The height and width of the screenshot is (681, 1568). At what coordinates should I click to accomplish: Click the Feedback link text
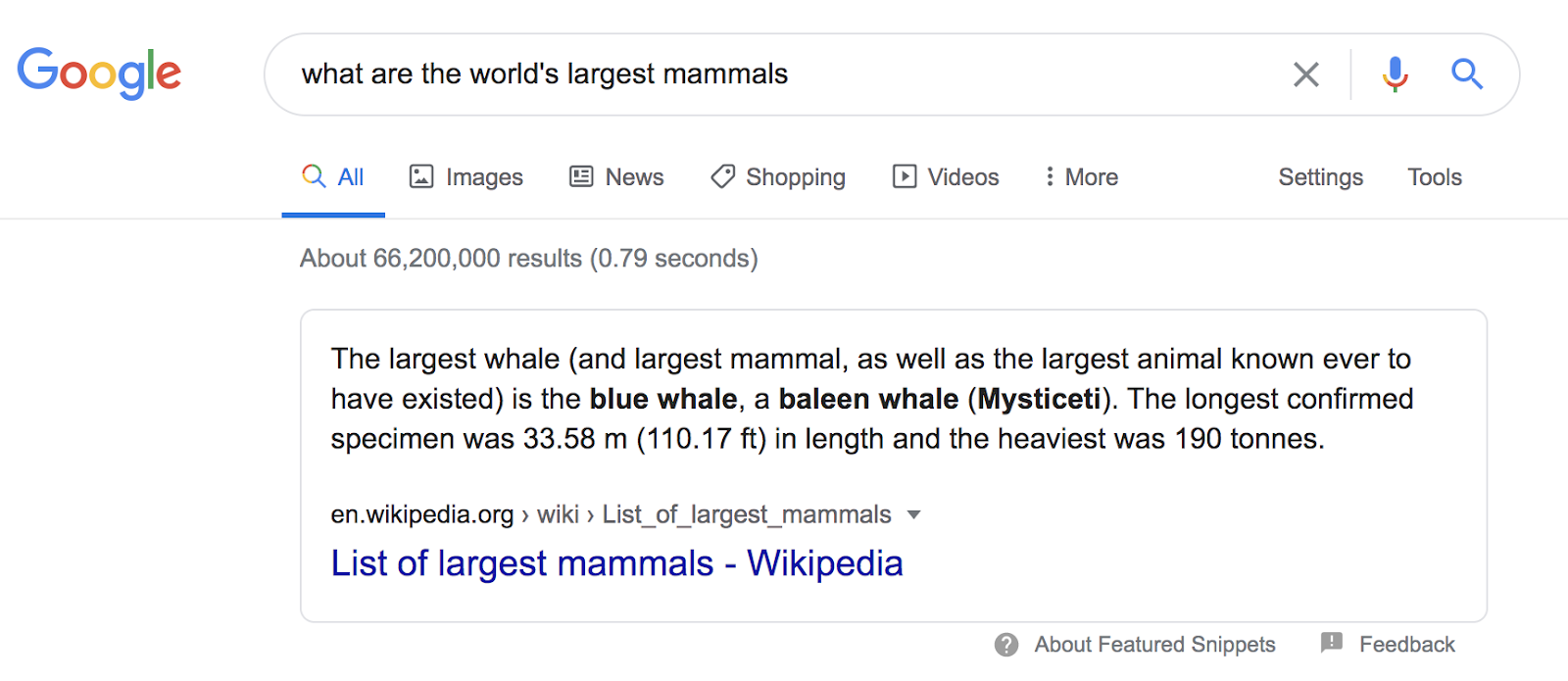click(x=1406, y=645)
